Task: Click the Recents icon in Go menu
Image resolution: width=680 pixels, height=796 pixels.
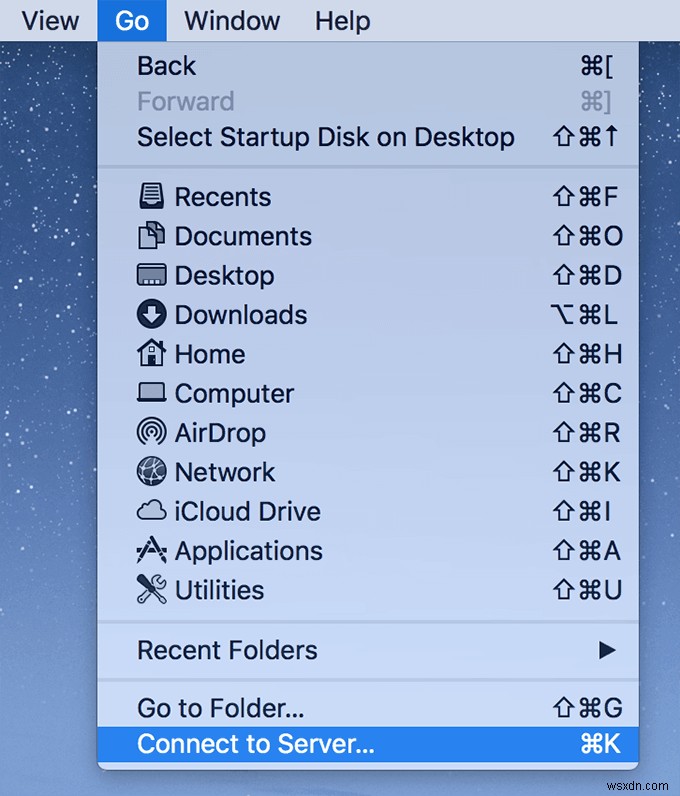Action: click(x=151, y=197)
